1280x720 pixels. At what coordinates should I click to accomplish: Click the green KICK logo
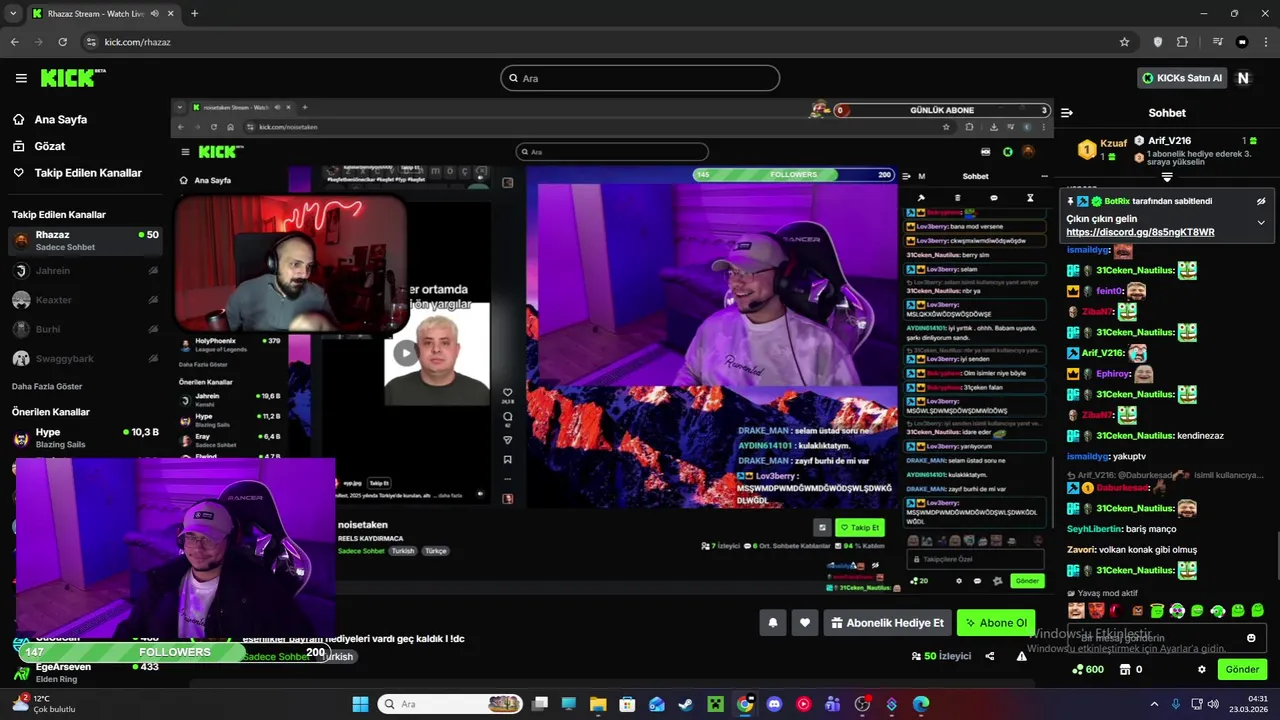[73, 78]
